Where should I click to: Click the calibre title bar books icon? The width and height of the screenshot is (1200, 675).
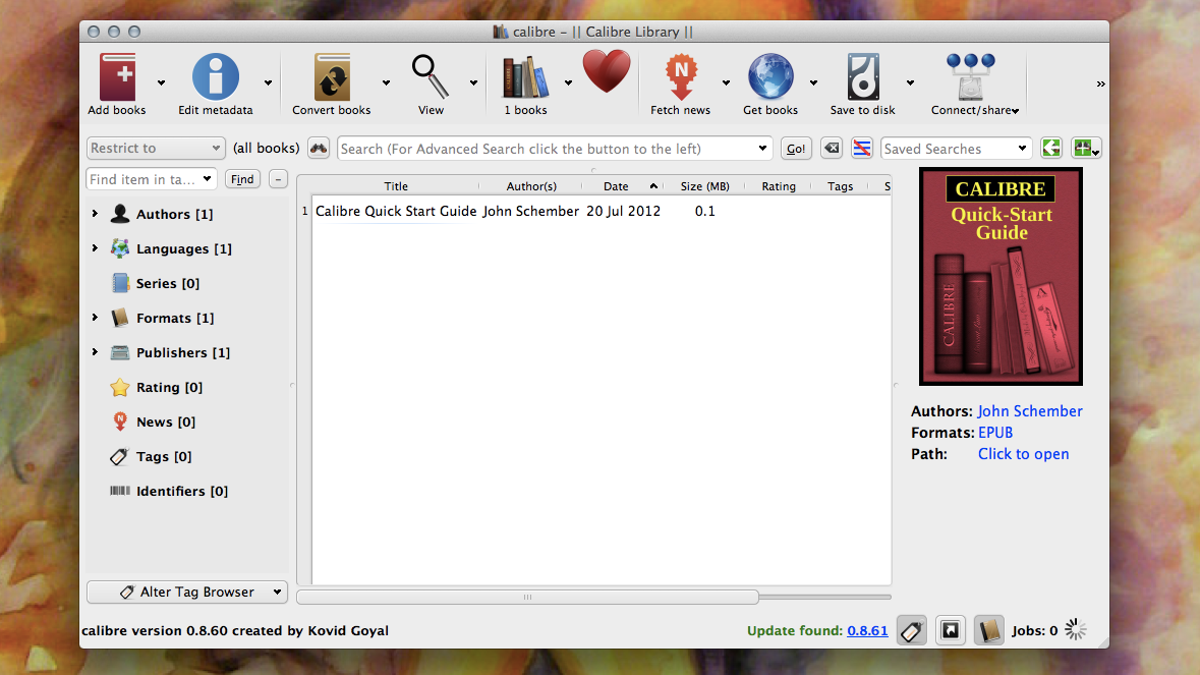[501, 32]
